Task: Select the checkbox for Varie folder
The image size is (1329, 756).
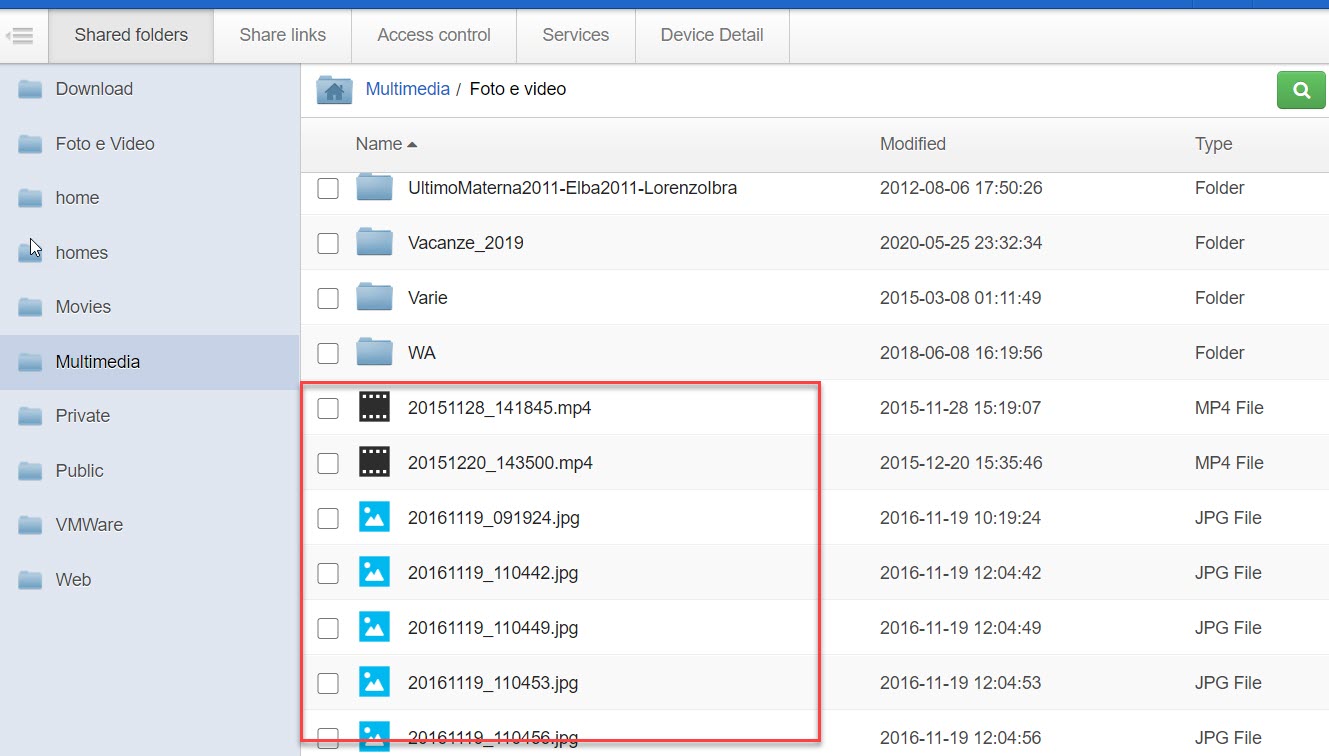Action: 328,298
